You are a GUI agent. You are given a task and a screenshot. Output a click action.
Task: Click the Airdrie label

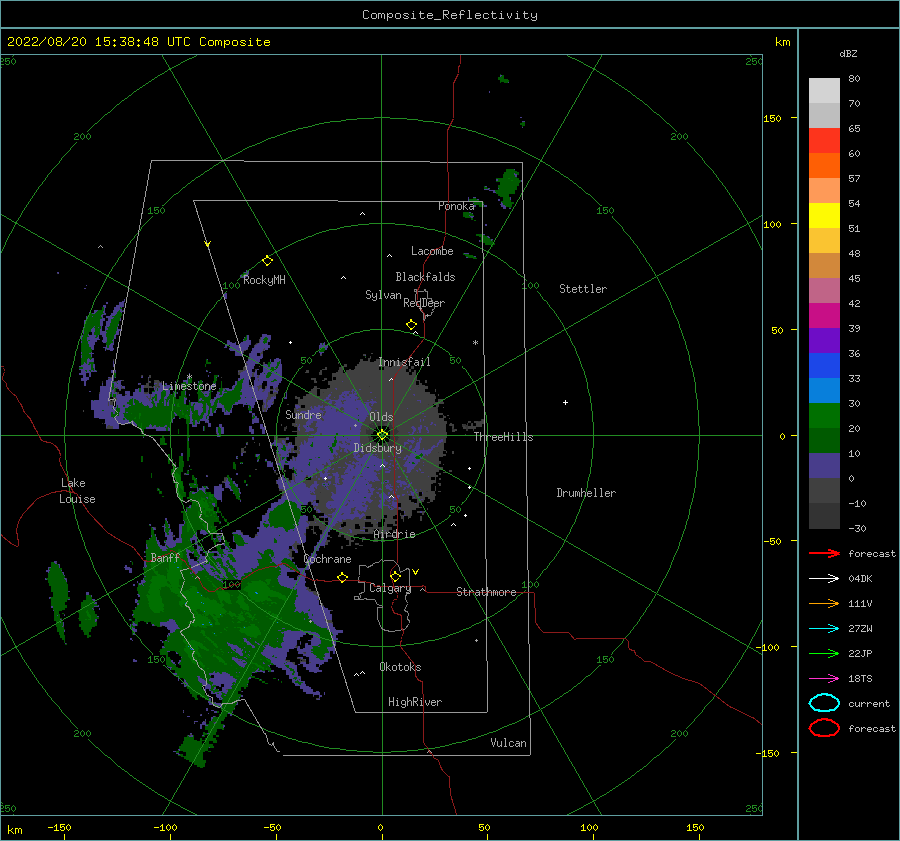(x=394, y=534)
